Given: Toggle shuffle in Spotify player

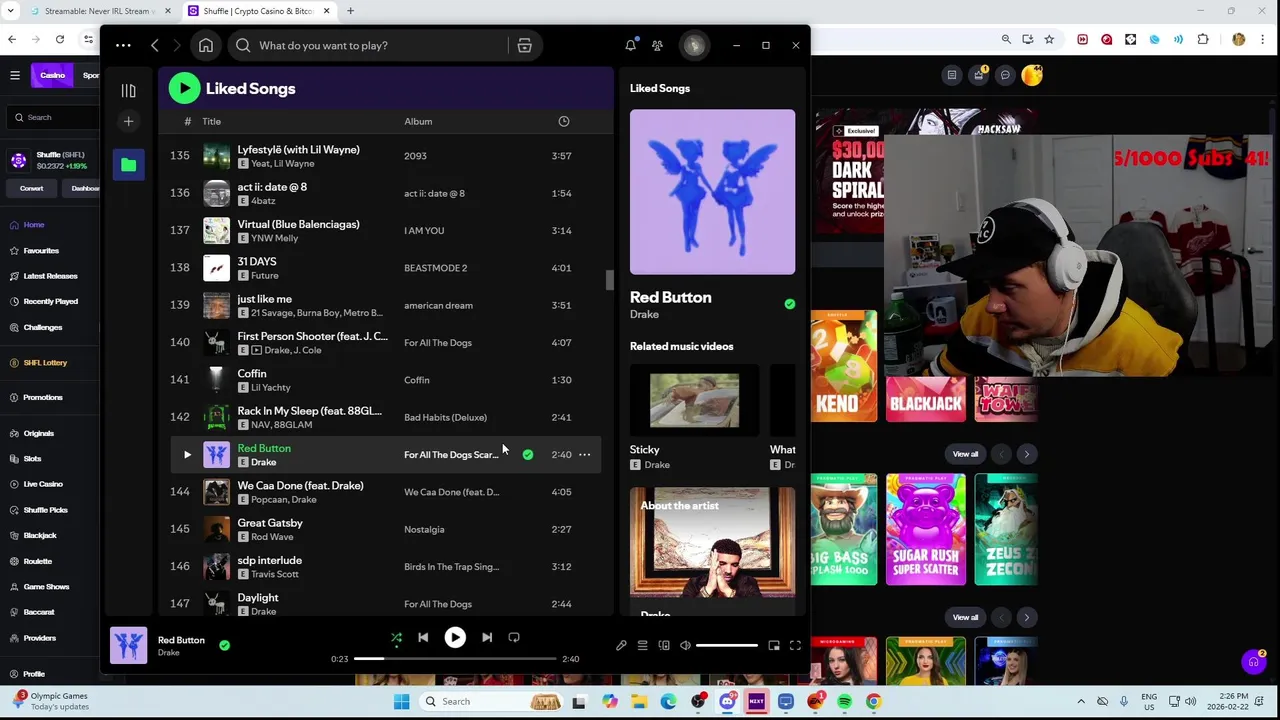Looking at the screenshot, I should pos(396,637).
